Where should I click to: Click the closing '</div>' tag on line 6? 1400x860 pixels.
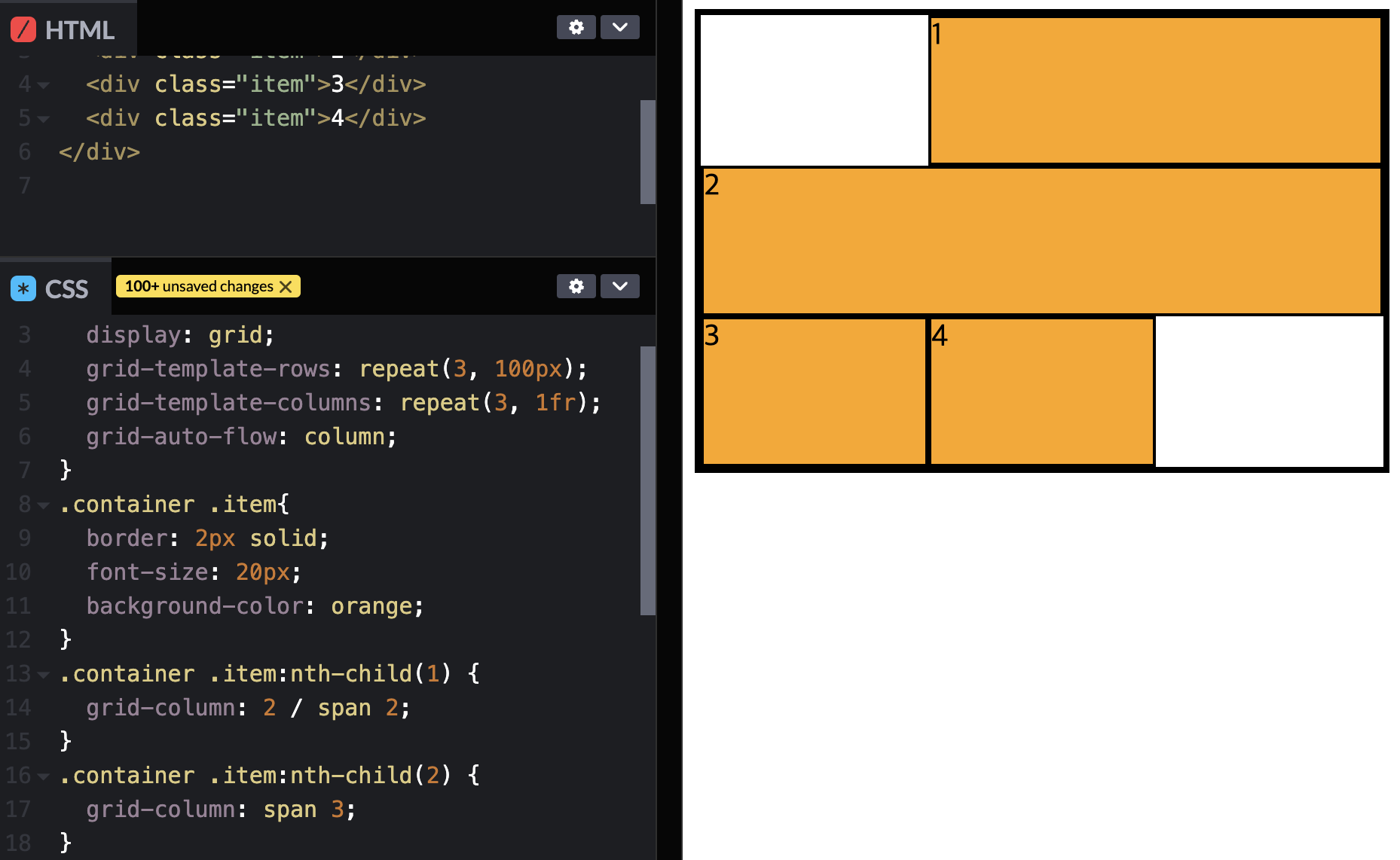99,152
